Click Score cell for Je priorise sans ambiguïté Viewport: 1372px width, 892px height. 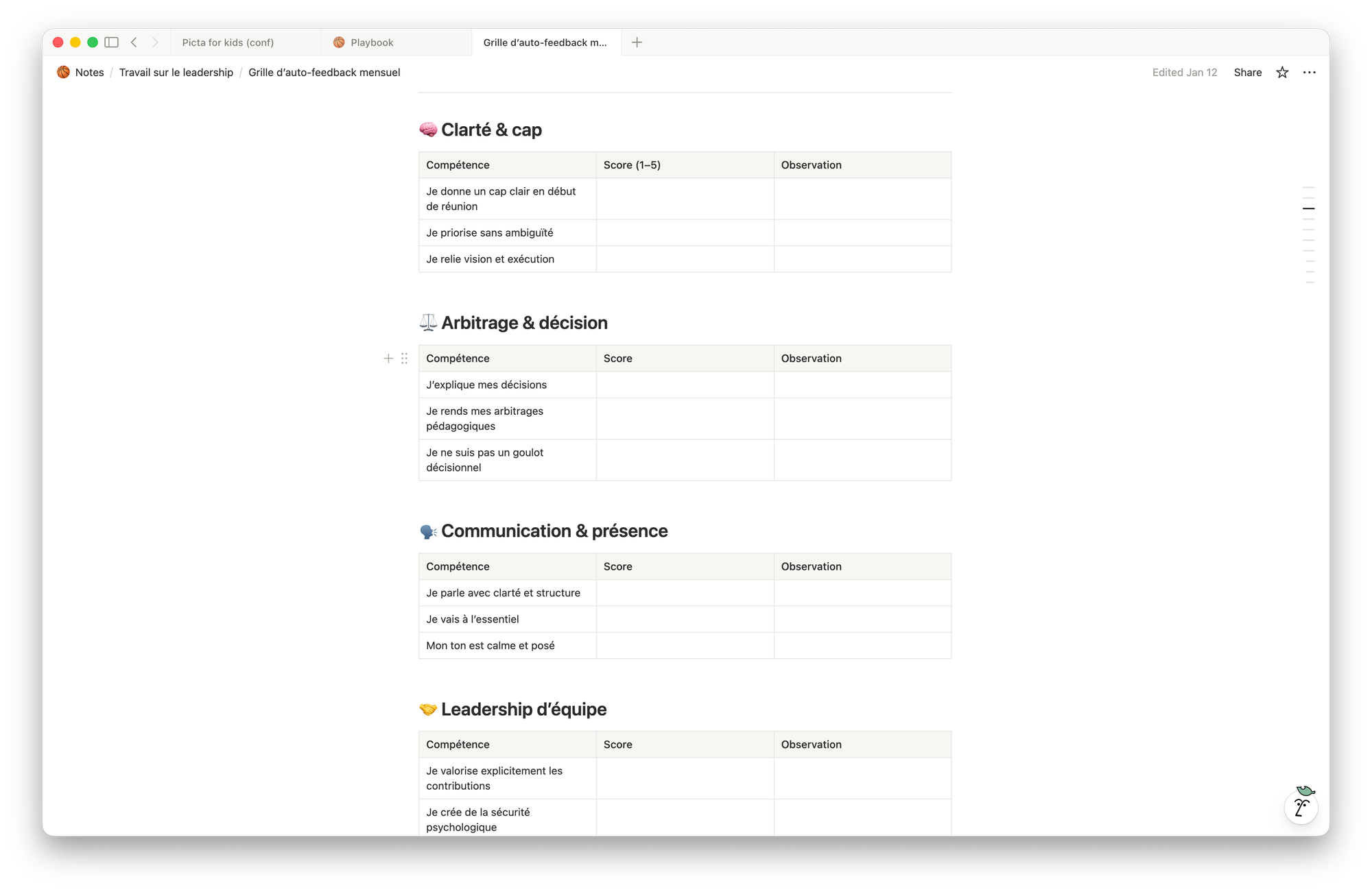pos(685,233)
